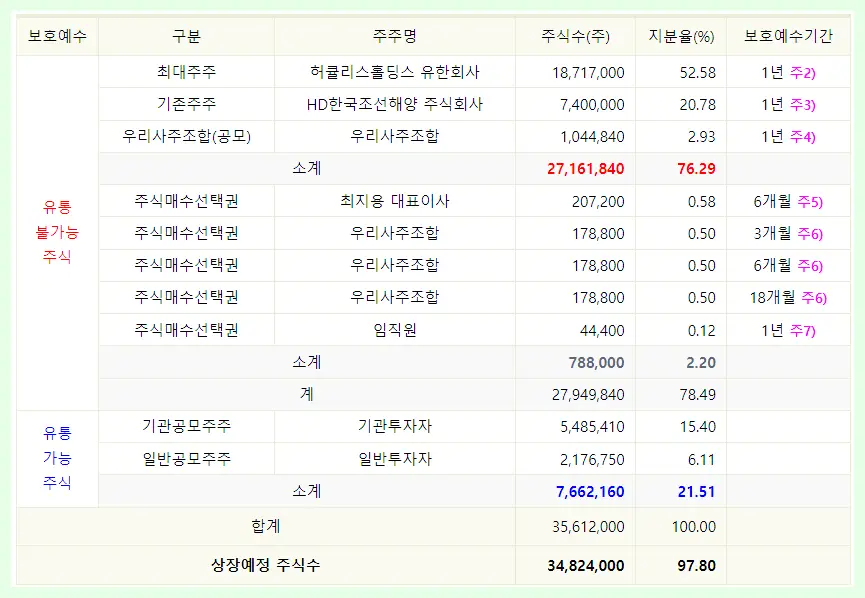Screen dimensions: 865x598
Task: Click the blue subtotal value 7,662,160
Action: click(x=591, y=491)
